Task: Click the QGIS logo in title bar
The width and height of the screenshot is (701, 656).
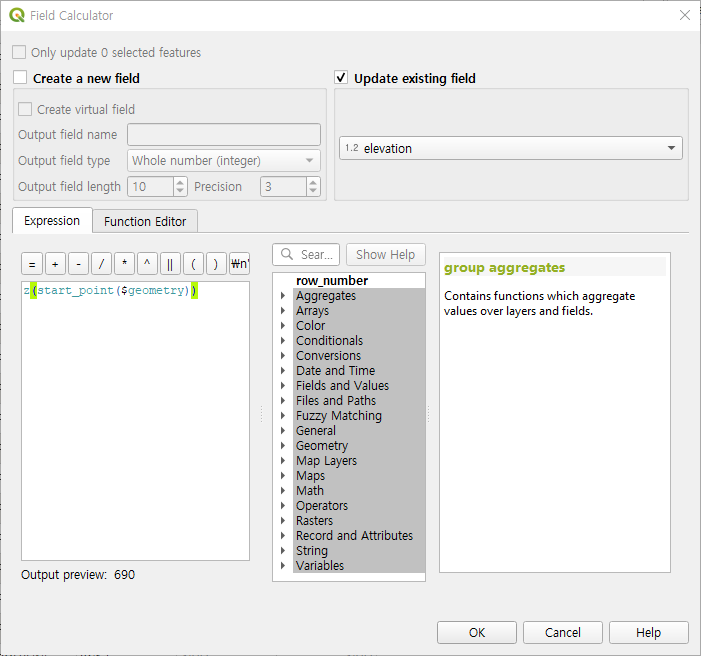Action: (17, 15)
